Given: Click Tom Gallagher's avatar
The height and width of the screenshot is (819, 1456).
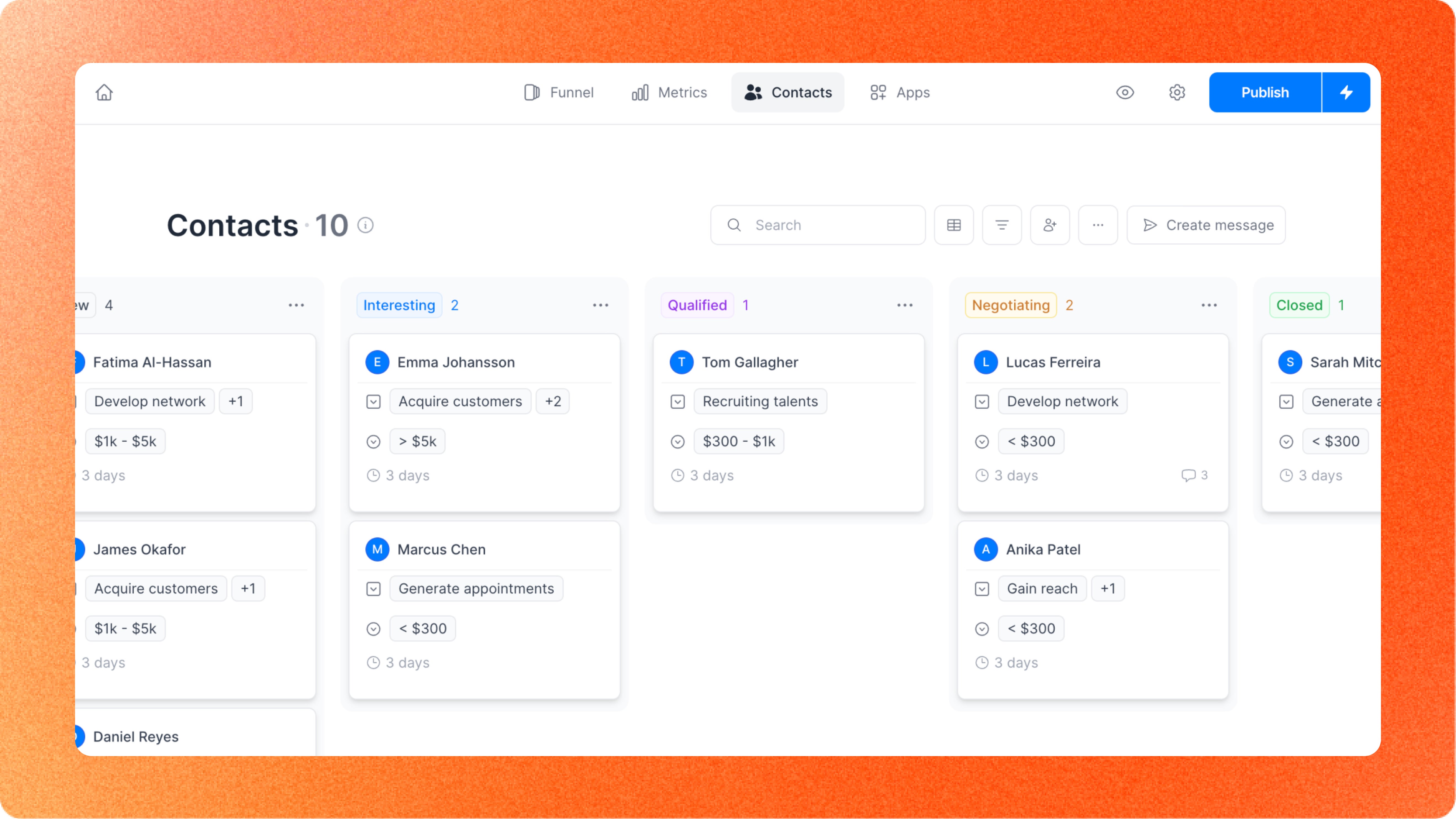Looking at the screenshot, I should (682, 362).
